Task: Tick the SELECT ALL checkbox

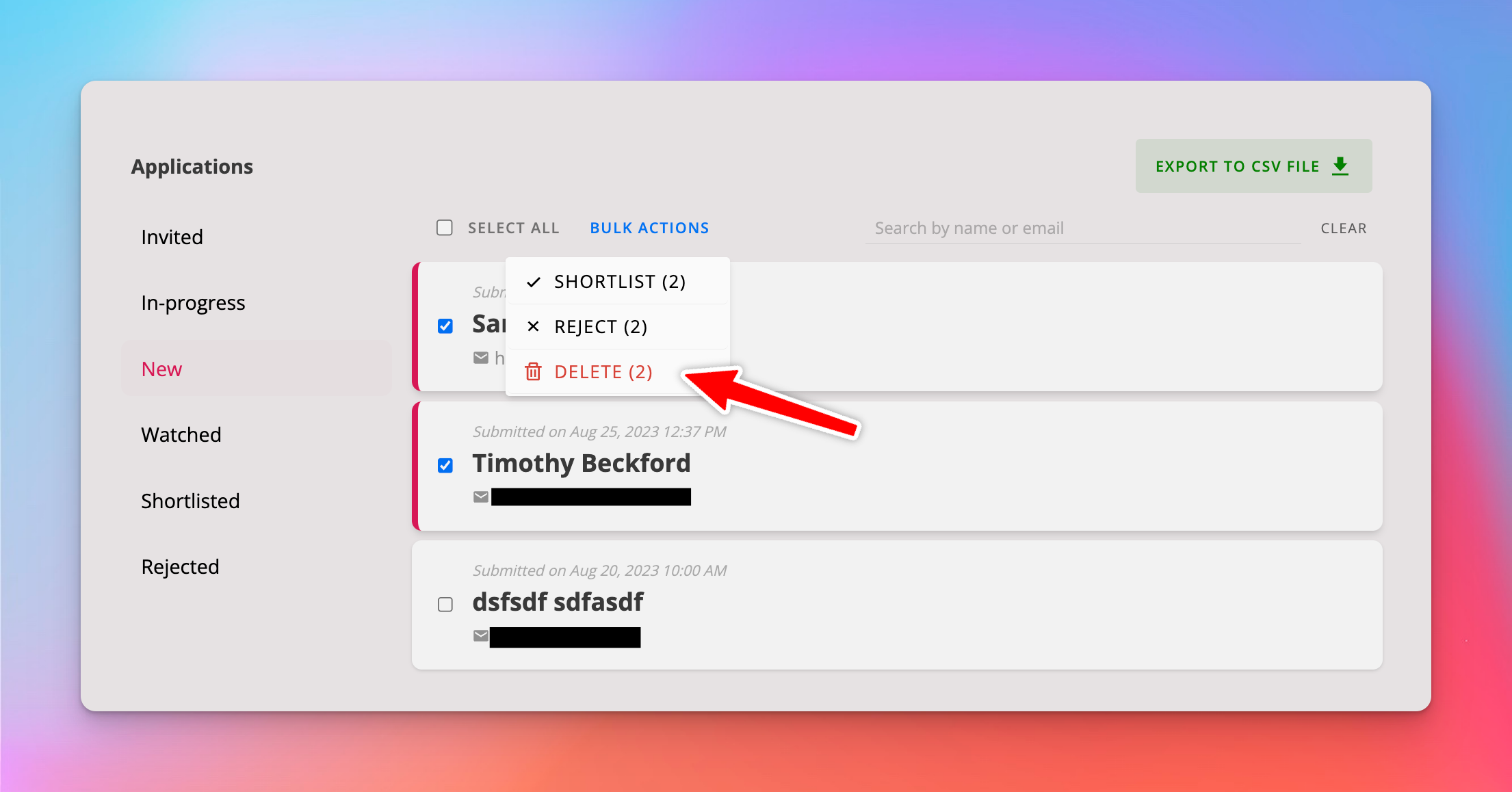Action: pos(445,228)
